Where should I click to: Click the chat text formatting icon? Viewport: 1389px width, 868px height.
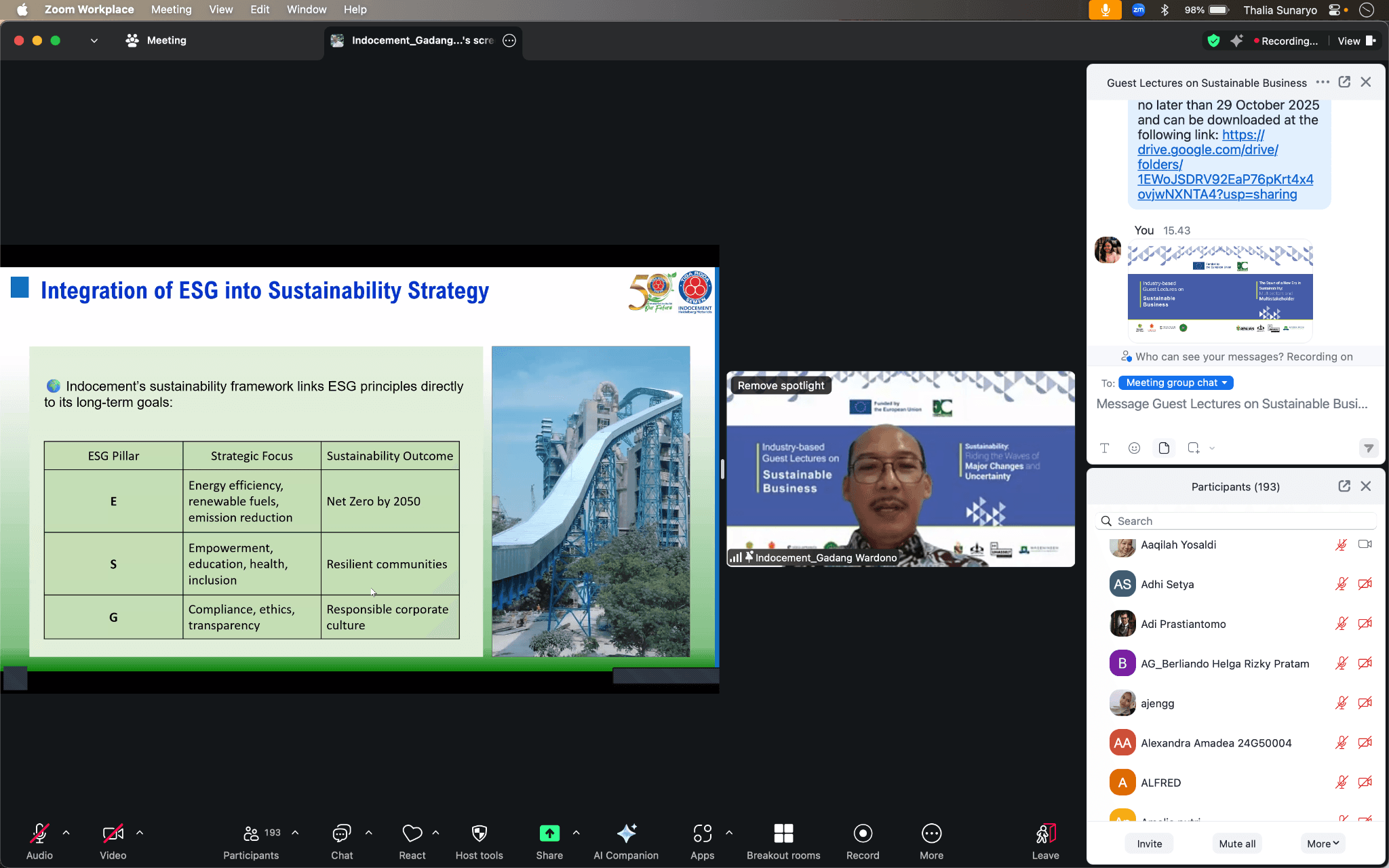point(1104,448)
